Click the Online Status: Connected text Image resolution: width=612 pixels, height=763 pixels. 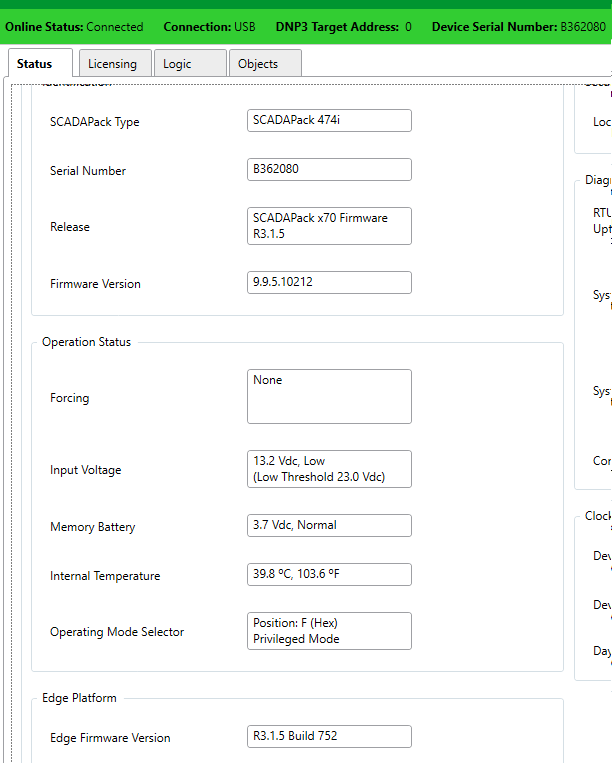click(74, 27)
